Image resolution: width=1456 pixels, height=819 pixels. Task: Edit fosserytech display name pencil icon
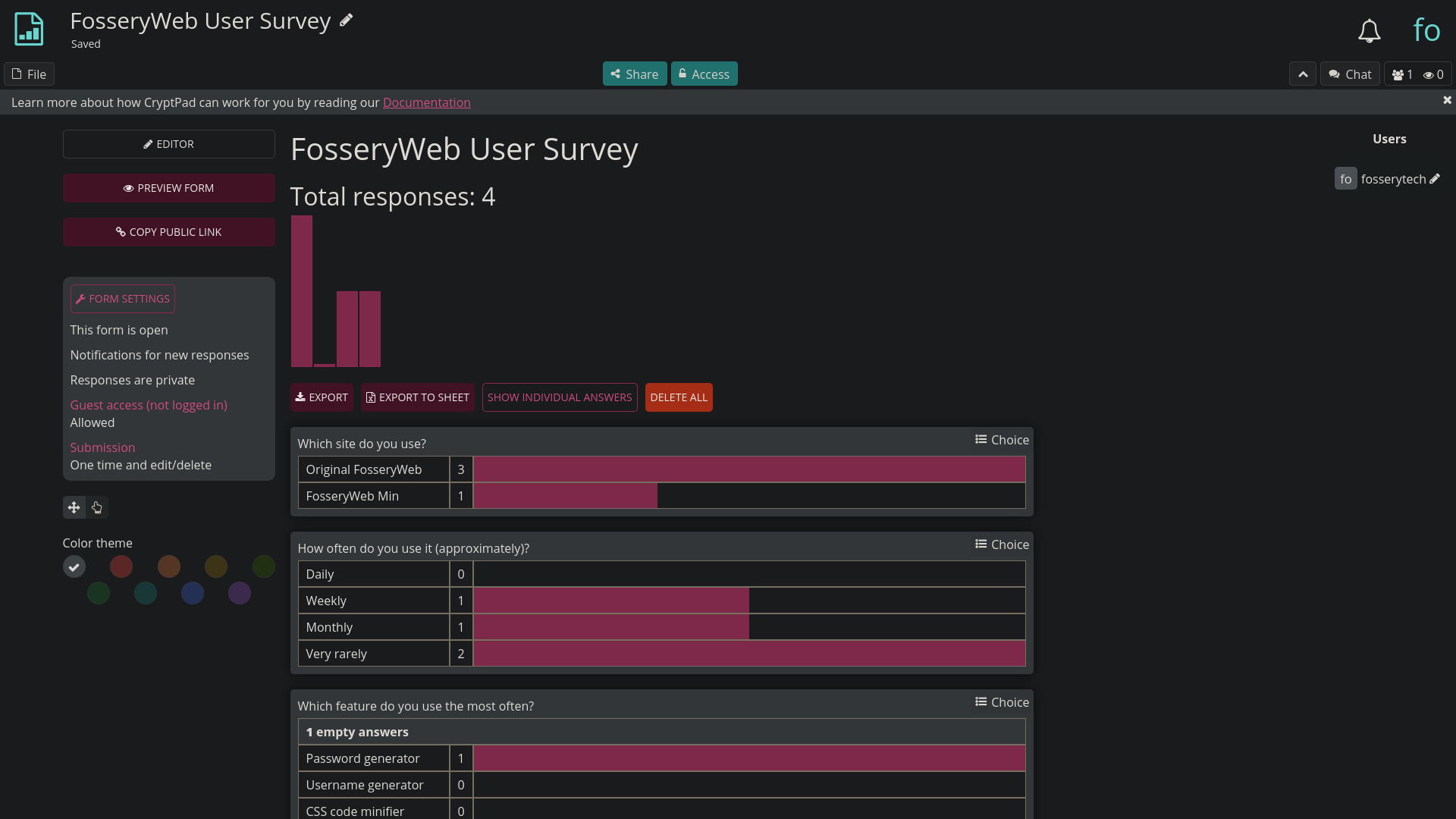click(x=1435, y=179)
